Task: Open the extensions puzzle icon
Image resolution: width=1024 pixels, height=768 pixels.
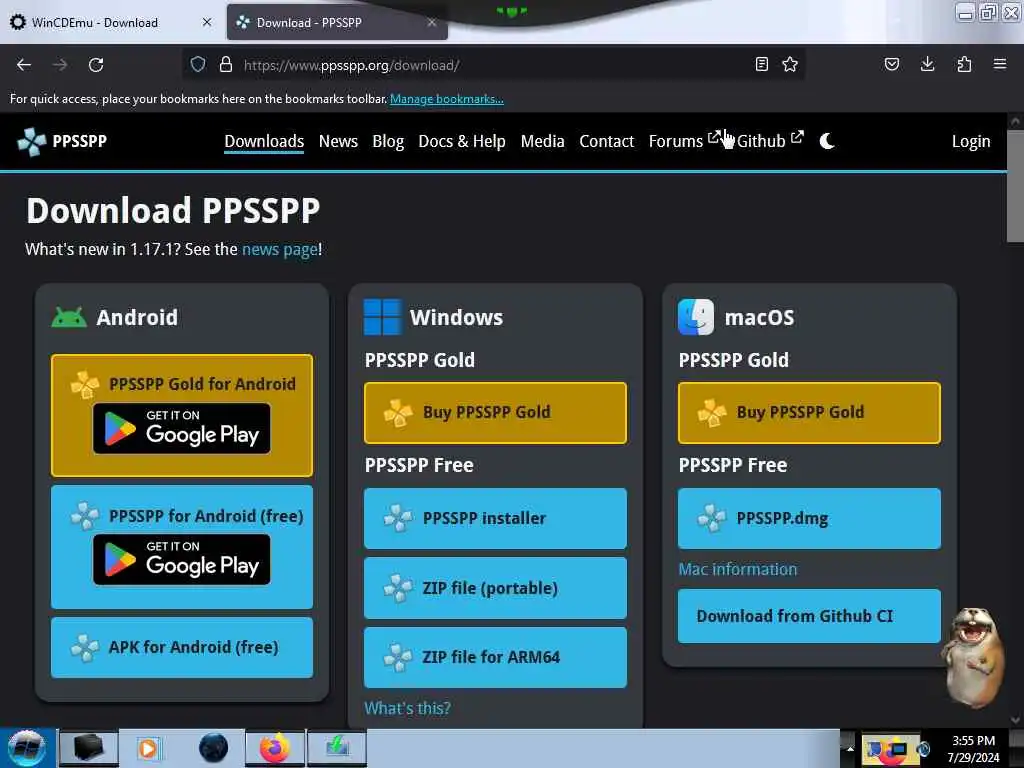Action: tap(964, 64)
